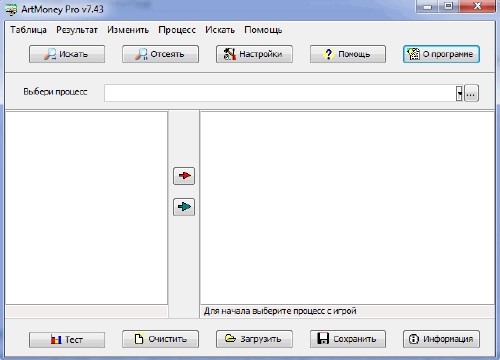
Task: Click Сохранить with floppy disk icon
Action: [348, 339]
